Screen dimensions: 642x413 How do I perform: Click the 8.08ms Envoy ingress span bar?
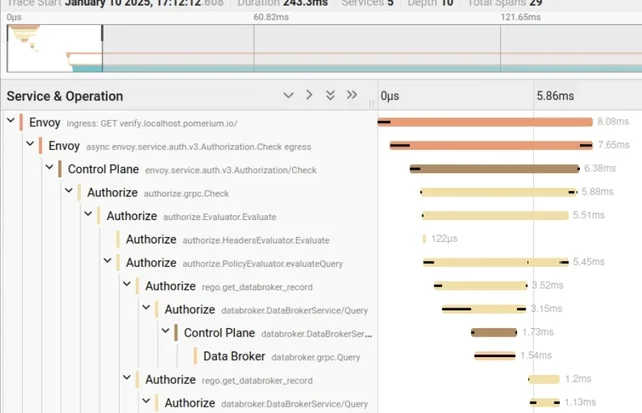pyautogui.click(x=485, y=122)
